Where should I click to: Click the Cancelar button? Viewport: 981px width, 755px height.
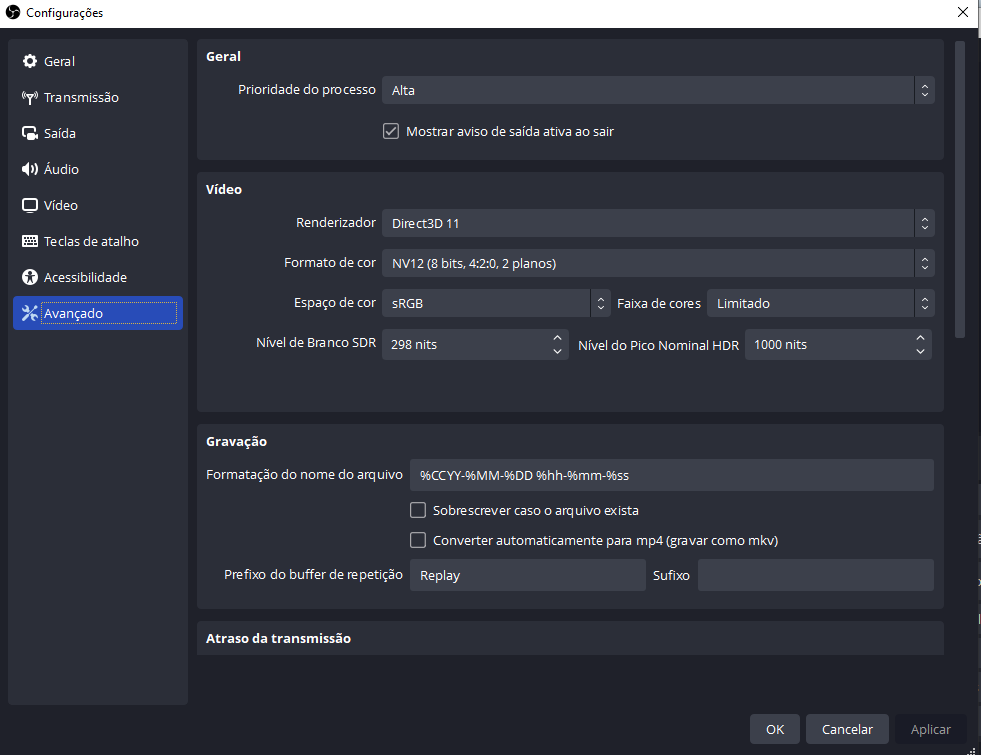(847, 729)
